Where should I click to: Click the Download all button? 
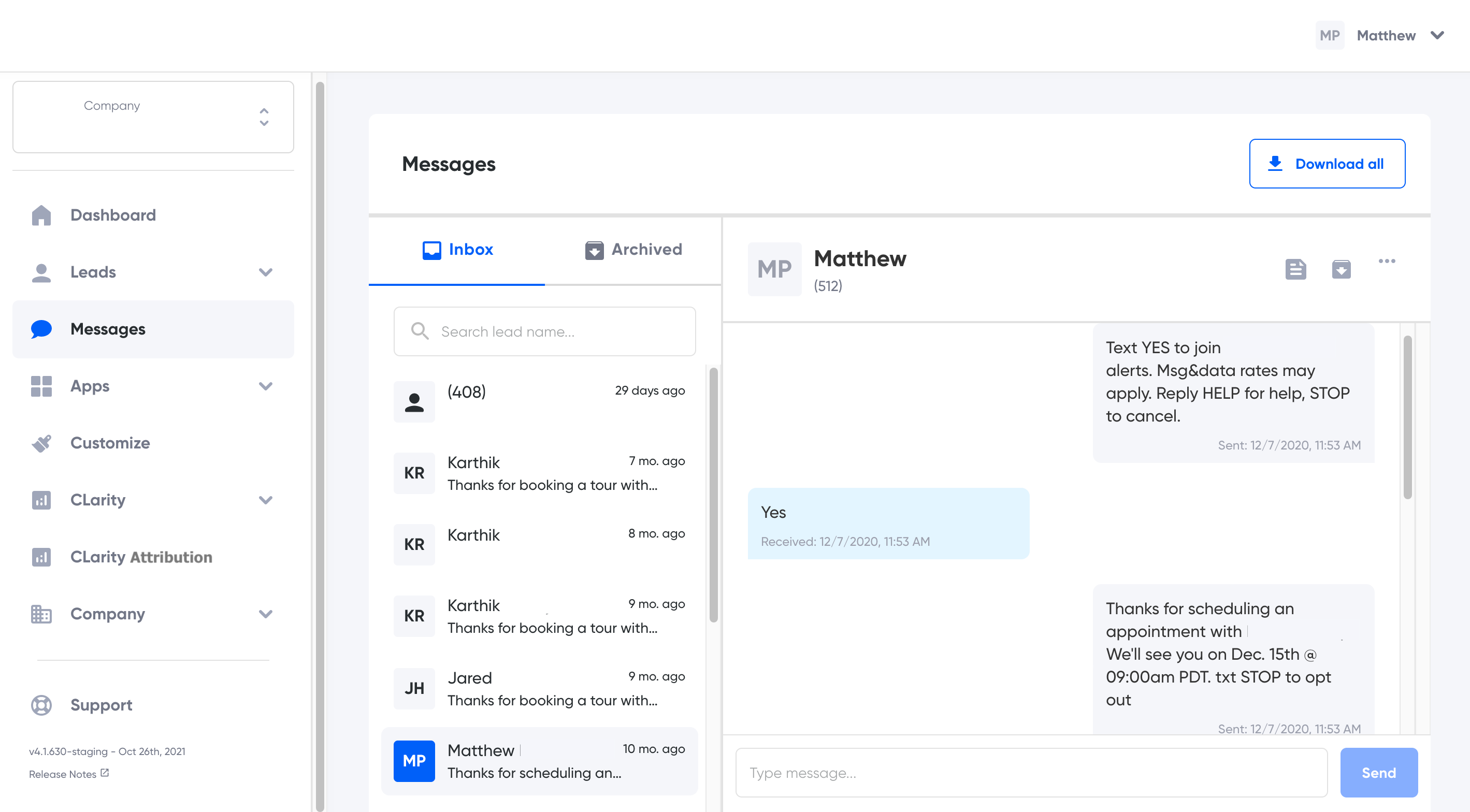click(1327, 164)
